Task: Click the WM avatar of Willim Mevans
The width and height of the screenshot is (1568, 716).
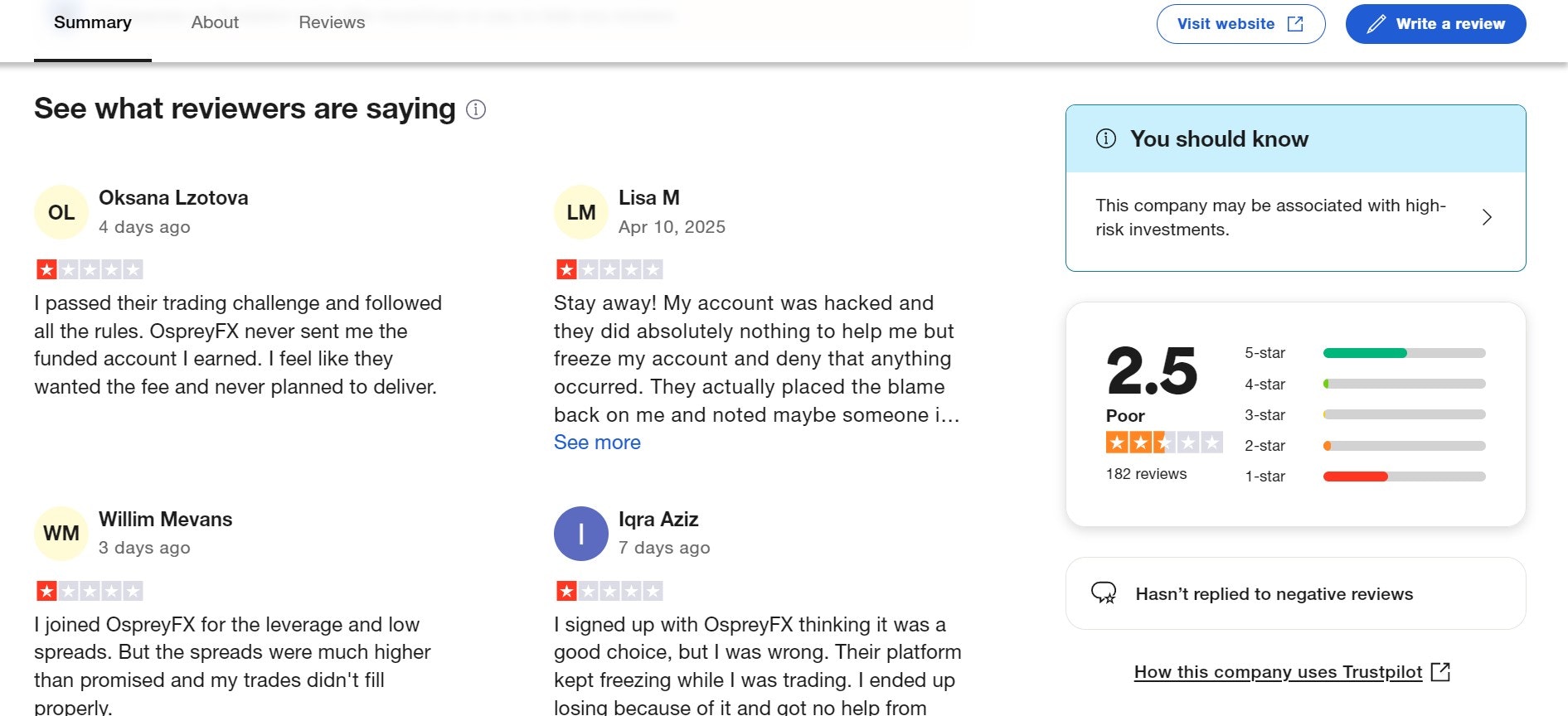Action: [x=61, y=533]
